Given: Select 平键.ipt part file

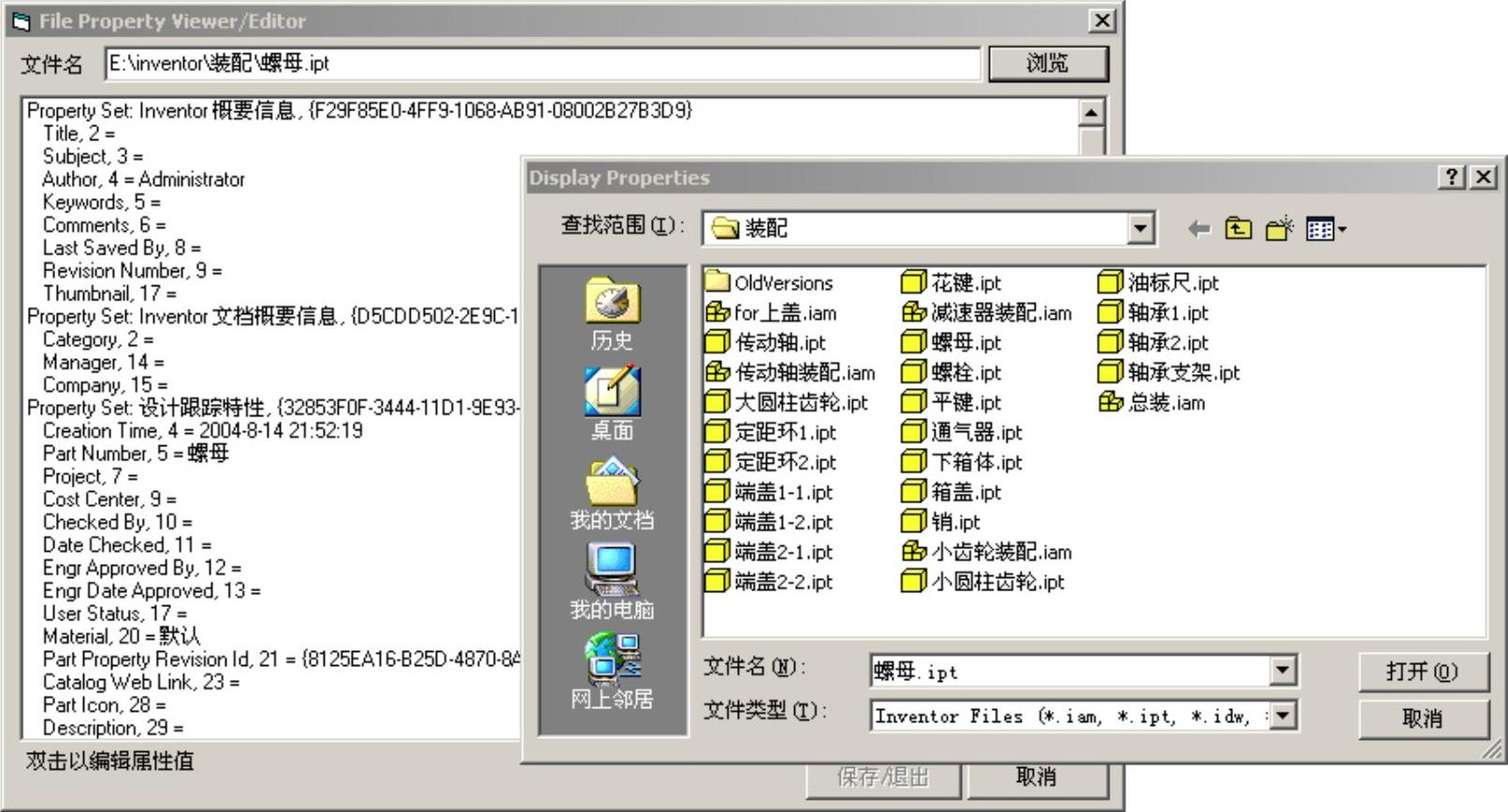Looking at the screenshot, I should click(951, 402).
